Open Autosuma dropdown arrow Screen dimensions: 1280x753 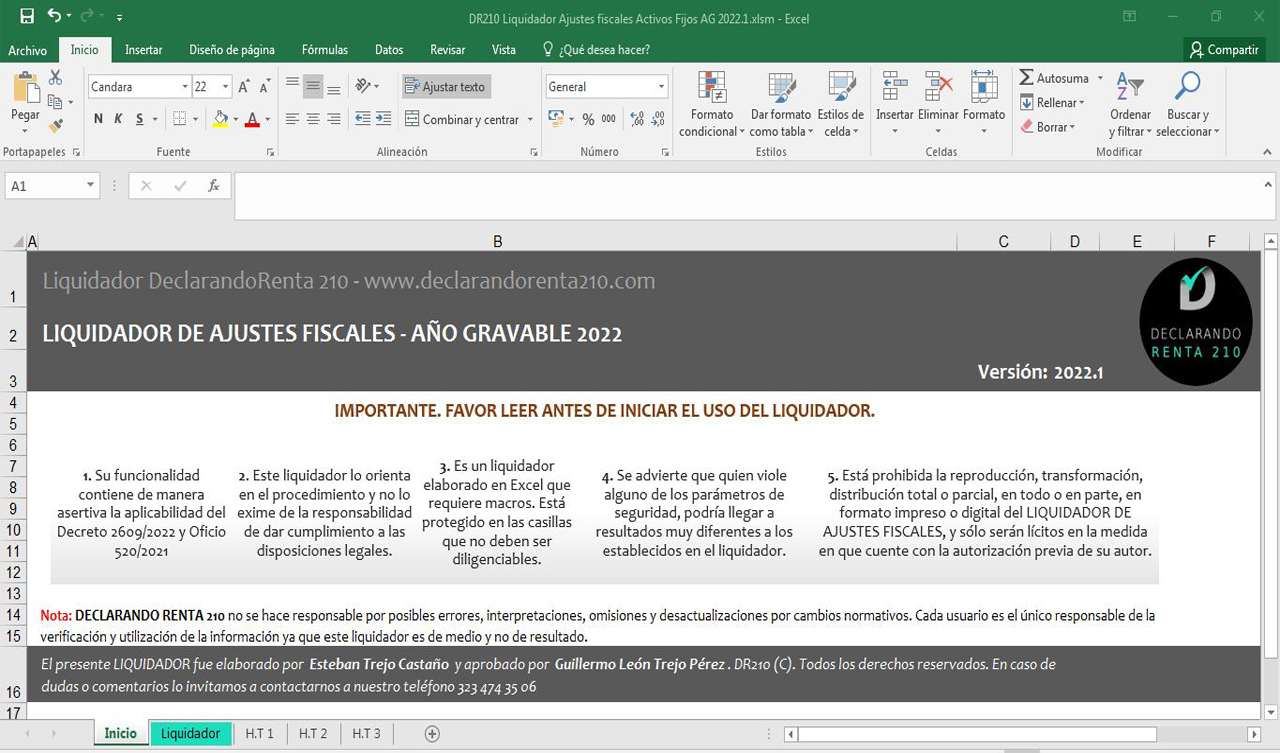(1100, 78)
